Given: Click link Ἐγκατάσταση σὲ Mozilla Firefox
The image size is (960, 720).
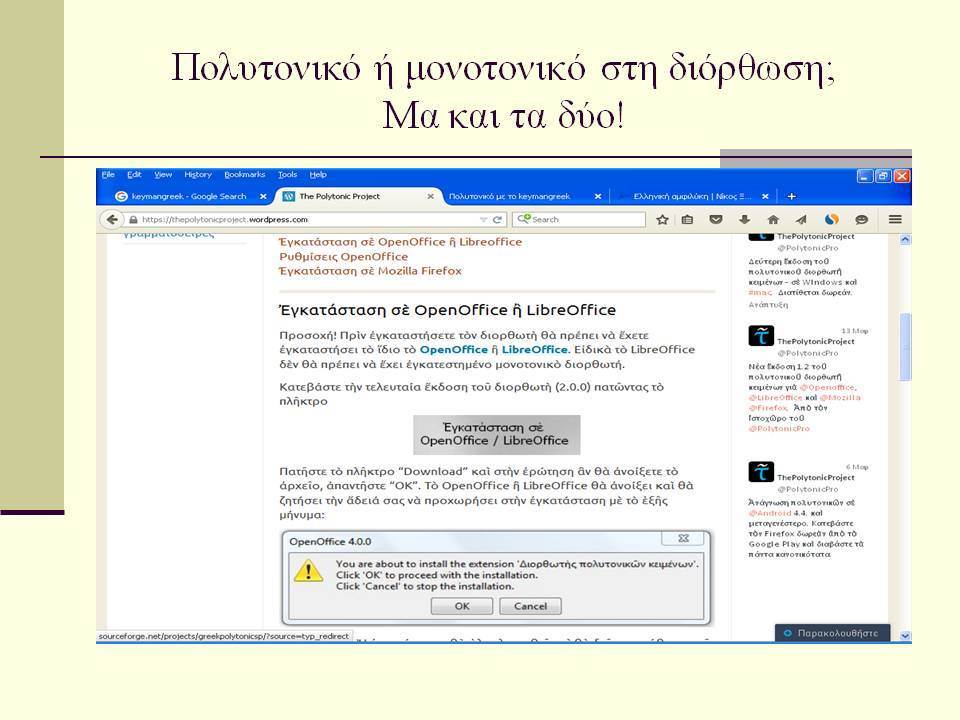Looking at the screenshot, I should [x=370, y=271].
